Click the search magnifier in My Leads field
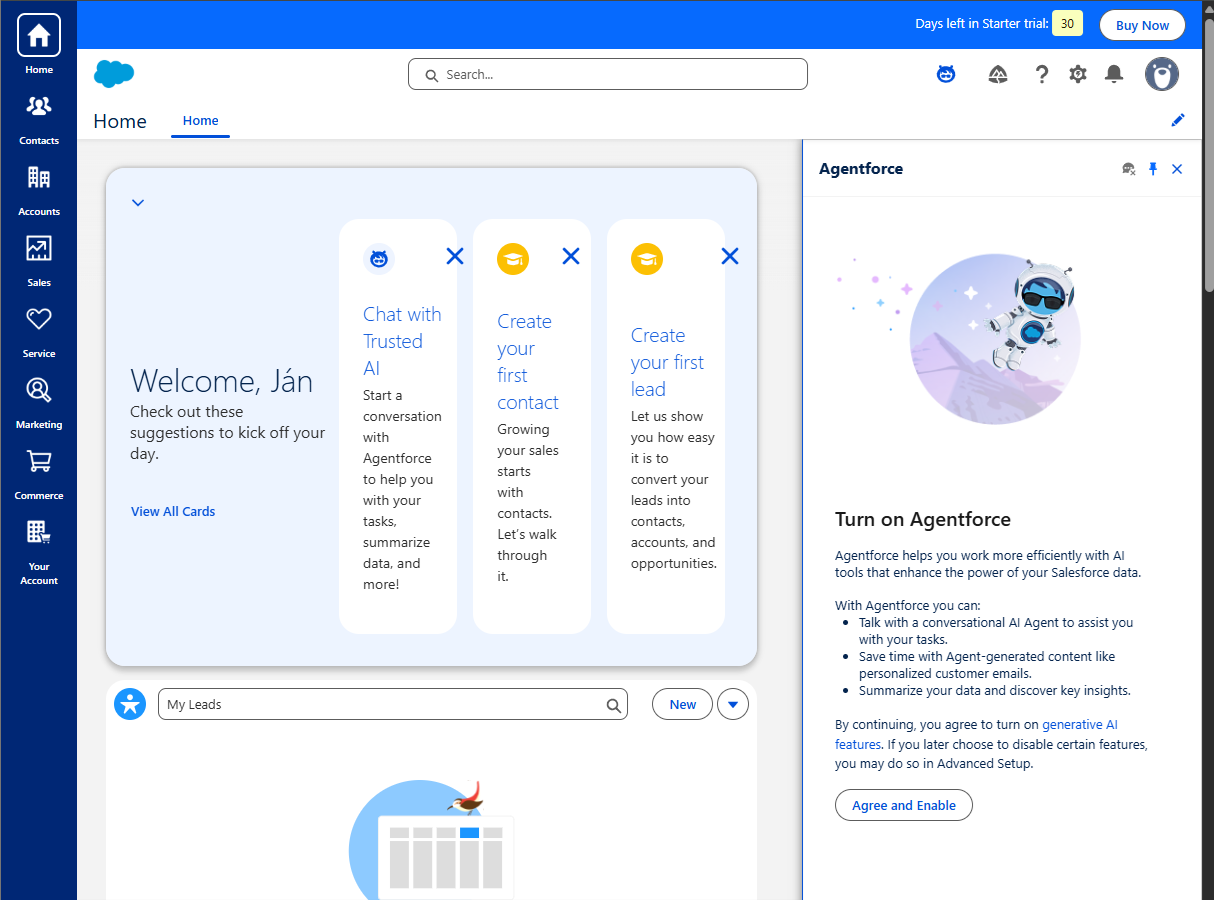 (x=613, y=705)
